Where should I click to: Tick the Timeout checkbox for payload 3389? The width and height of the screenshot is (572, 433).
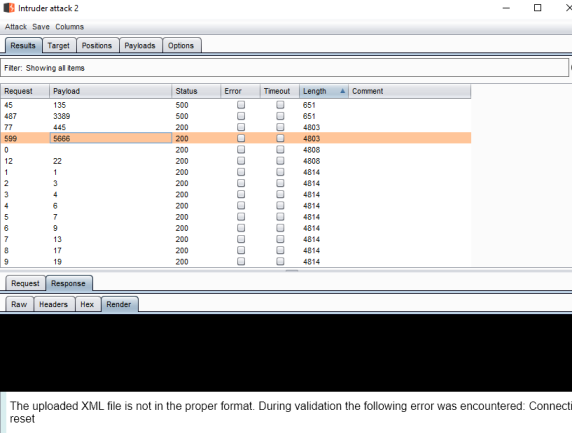point(280,116)
